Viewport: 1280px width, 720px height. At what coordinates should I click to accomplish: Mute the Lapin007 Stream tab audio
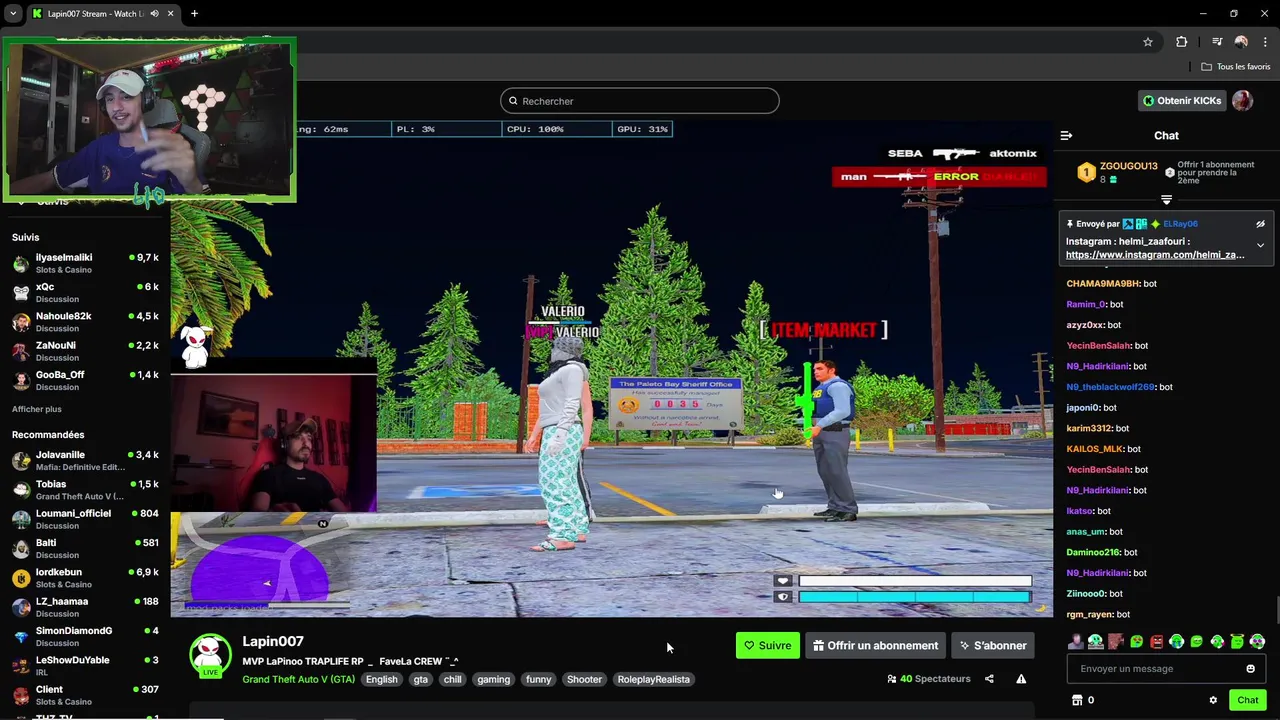[154, 14]
